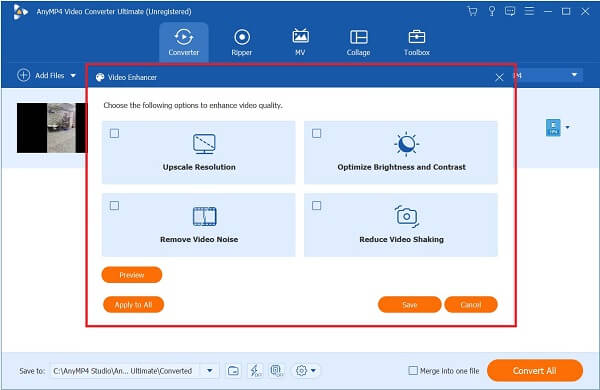
Task: Click the Upscale Resolution label
Action: click(x=199, y=167)
